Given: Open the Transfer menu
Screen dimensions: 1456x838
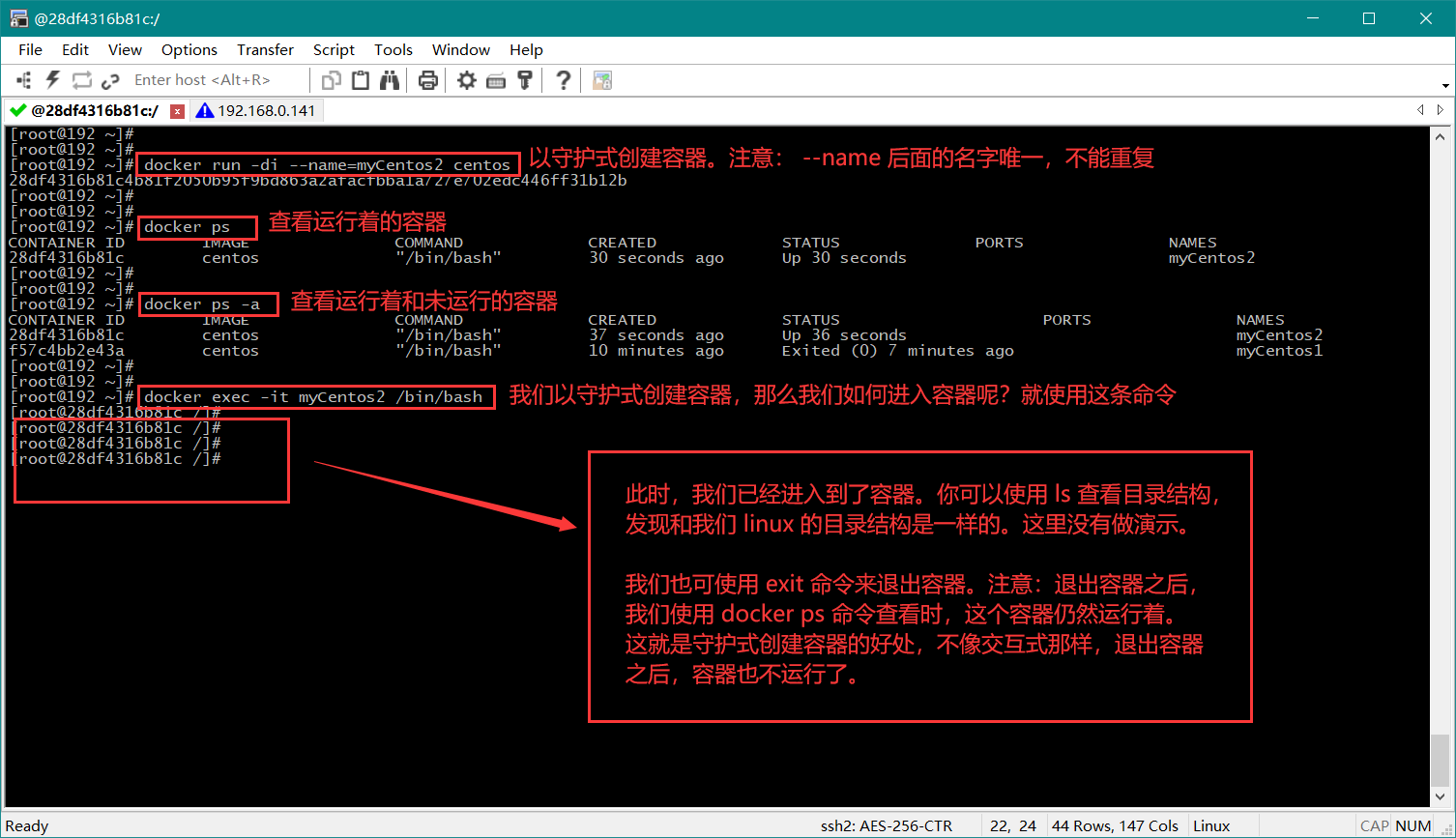Looking at the screenshot, I should [265, 49].
